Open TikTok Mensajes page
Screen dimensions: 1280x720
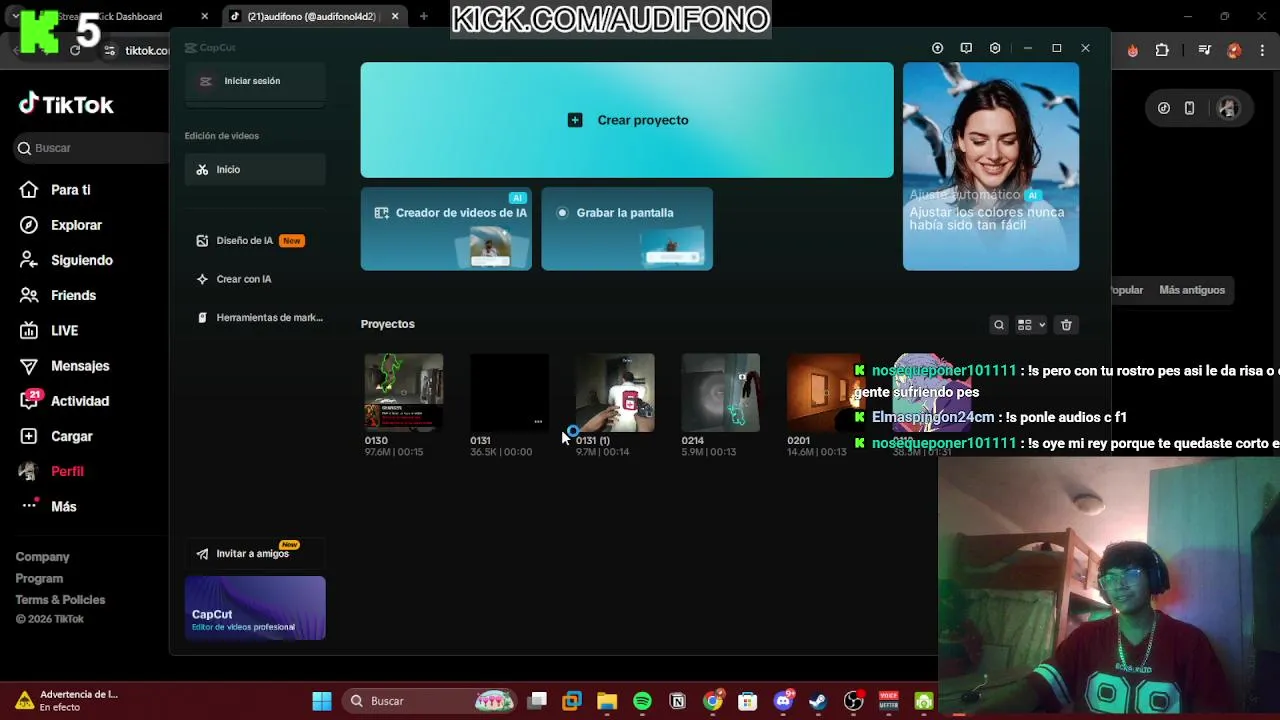(80, 366)
